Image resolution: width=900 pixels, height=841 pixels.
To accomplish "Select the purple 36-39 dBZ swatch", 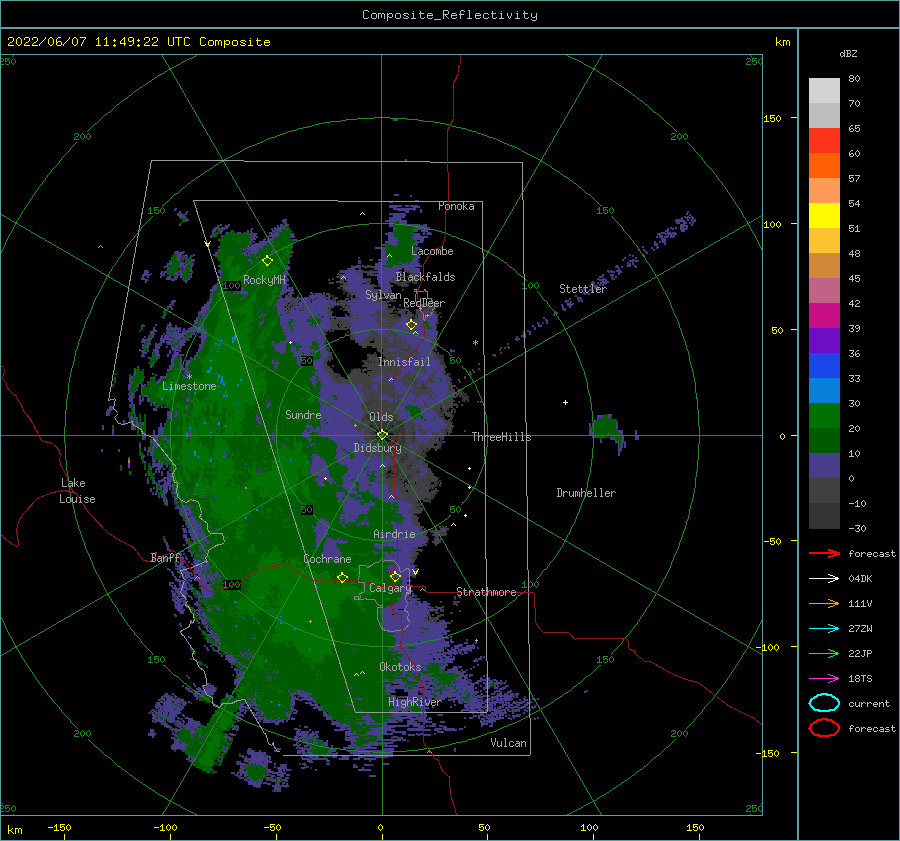I will pos(824,340).
